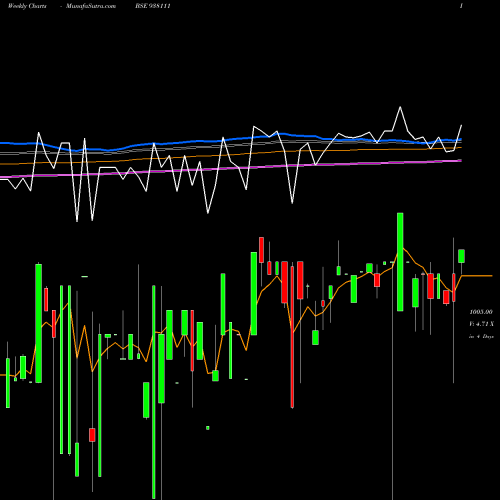Click the small isolated green square below the candles
Screen dimensions: 500x500
click(208, 428)
